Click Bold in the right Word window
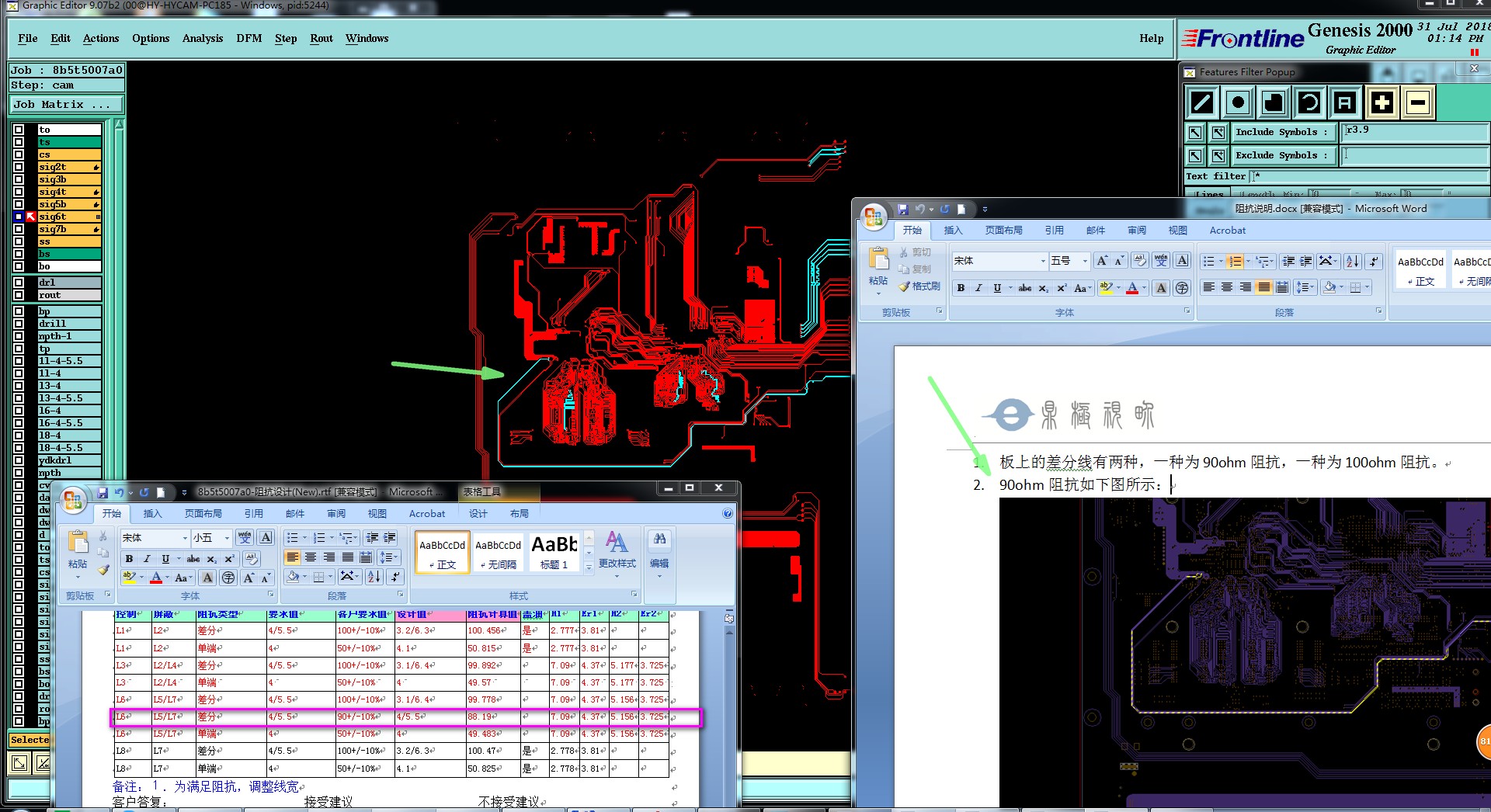Image resolution: width=1491 pixels, height=812 pixels. 961,288
